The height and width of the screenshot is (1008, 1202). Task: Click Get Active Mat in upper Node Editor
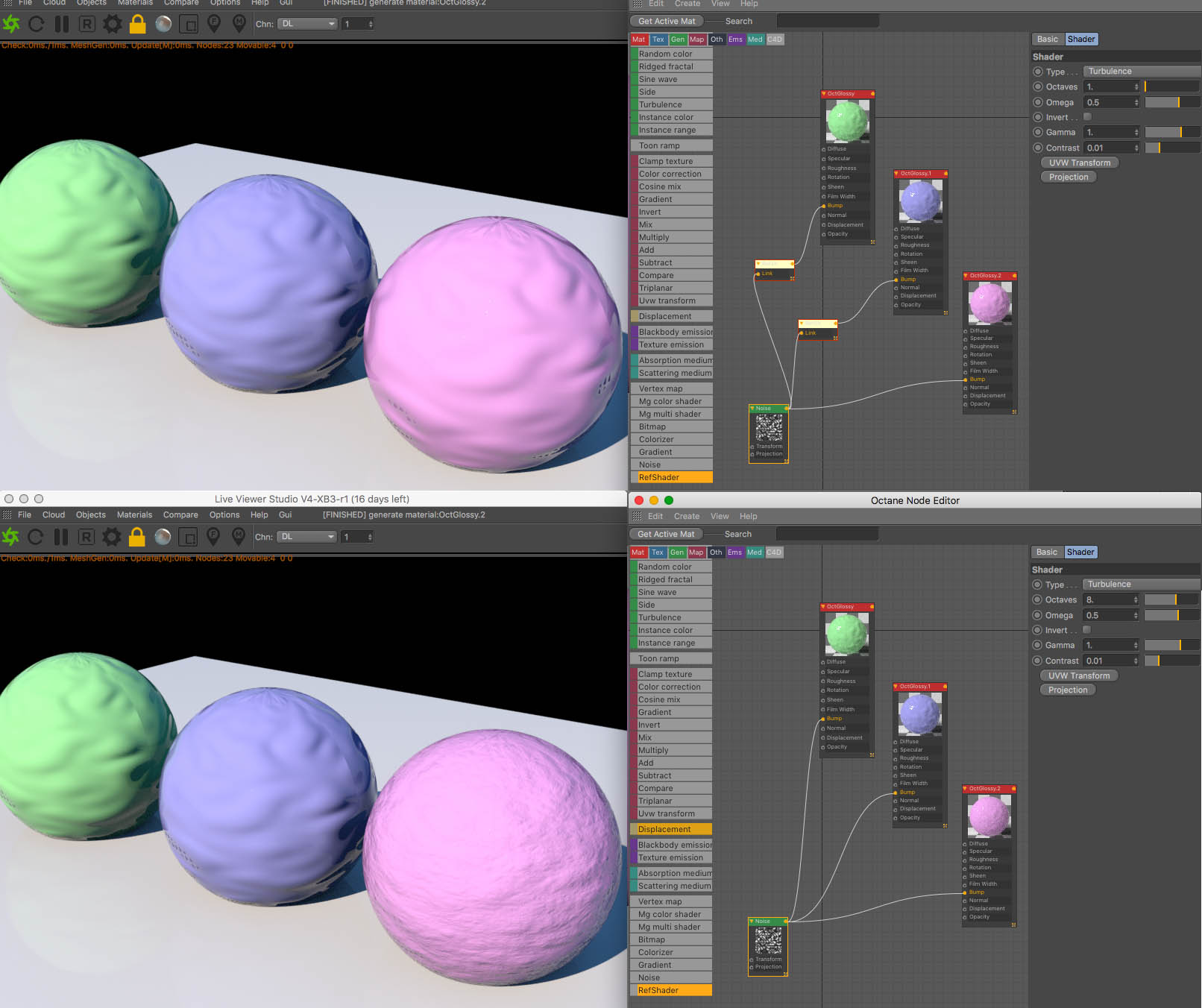click(x=667, y=21)
